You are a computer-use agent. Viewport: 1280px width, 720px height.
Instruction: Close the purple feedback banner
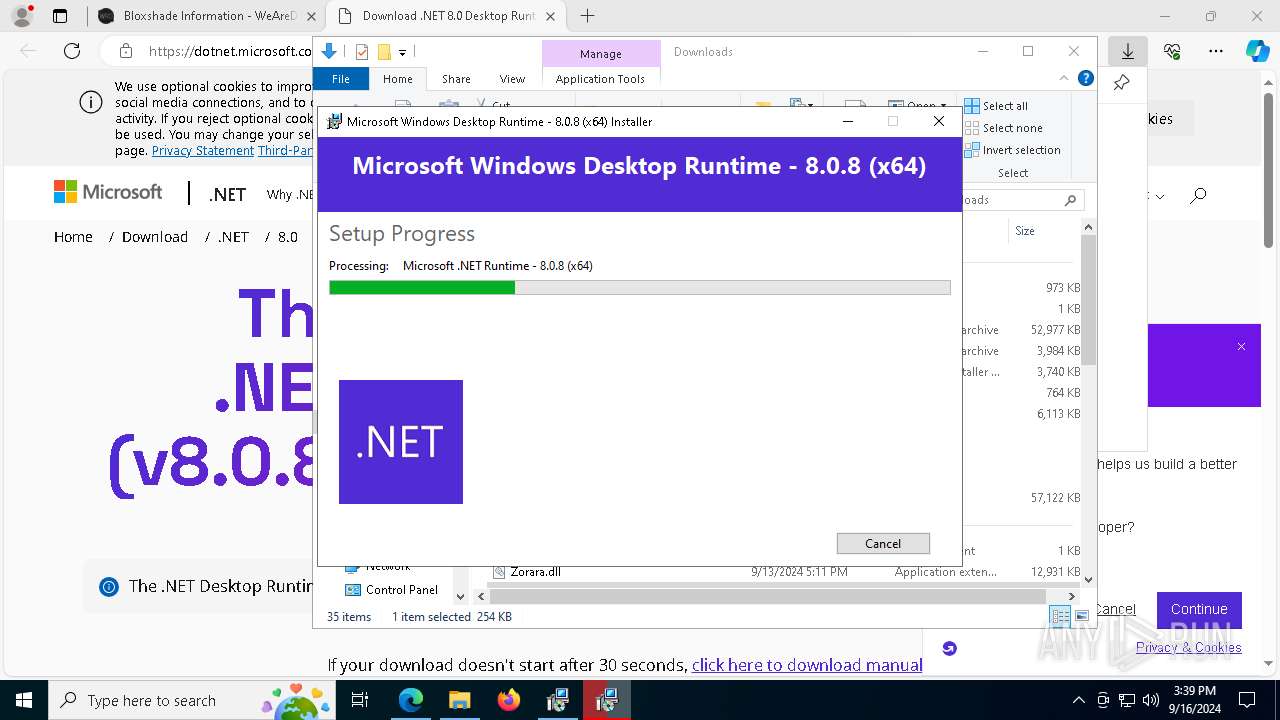point(1241,347)
